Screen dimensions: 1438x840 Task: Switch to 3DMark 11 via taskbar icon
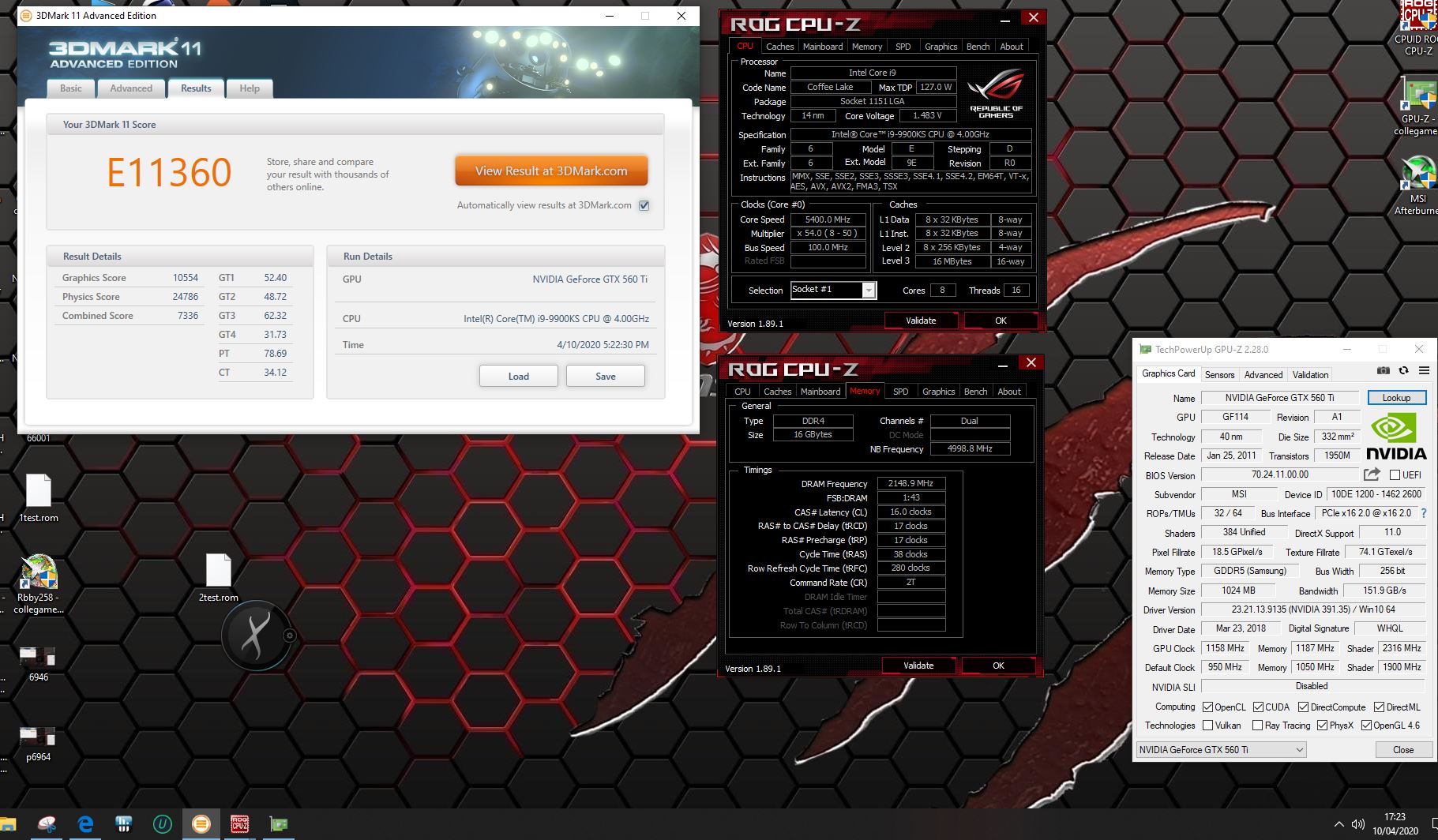tap(201, 824)
